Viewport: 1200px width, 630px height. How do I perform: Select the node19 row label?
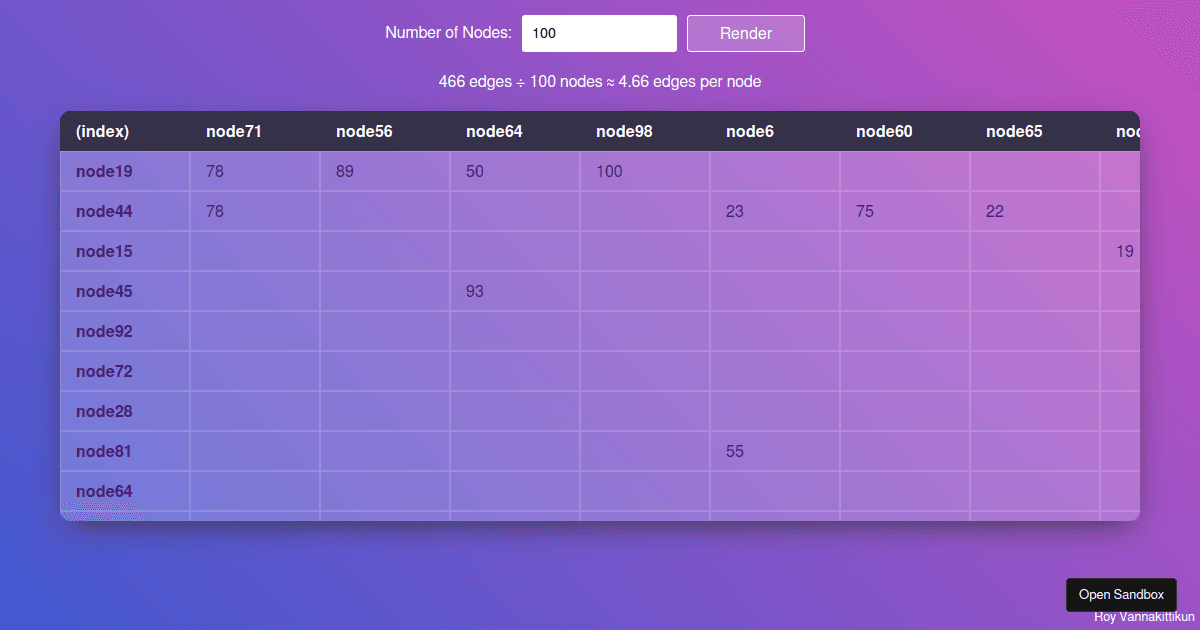pos(103,171)
